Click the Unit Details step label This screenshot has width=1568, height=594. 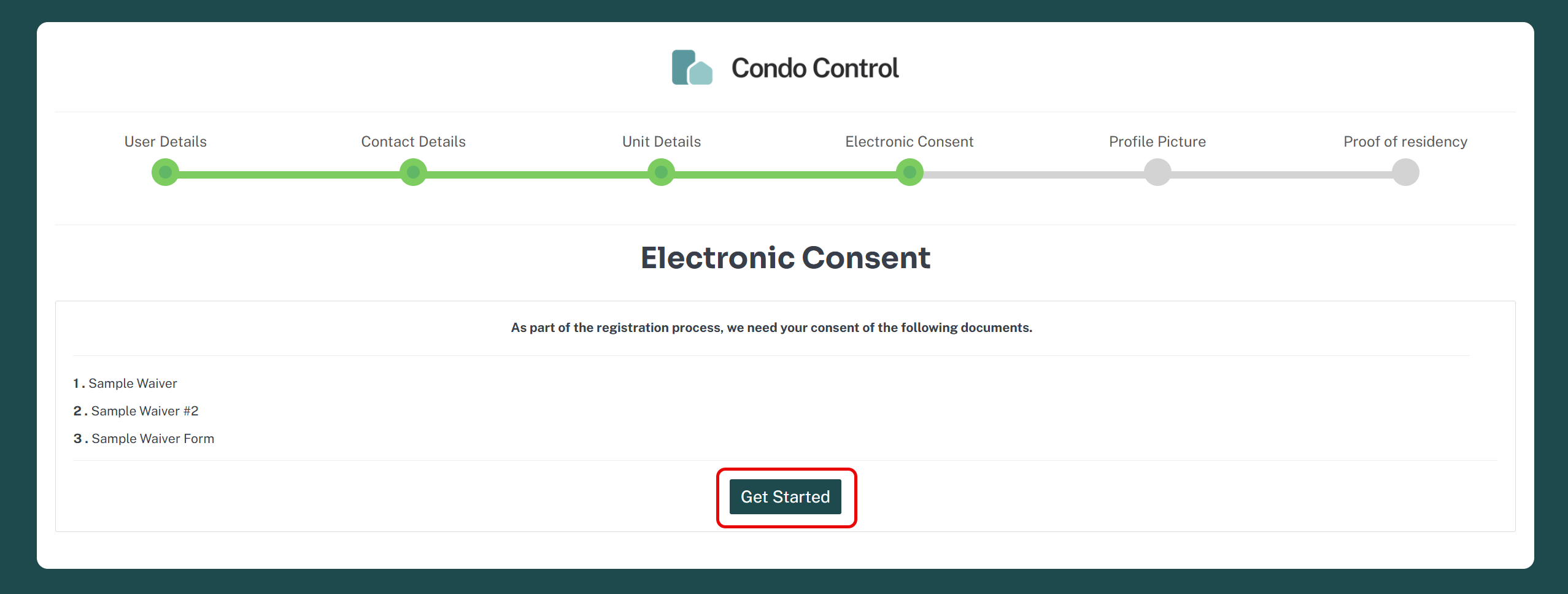(x=662, y=142)
